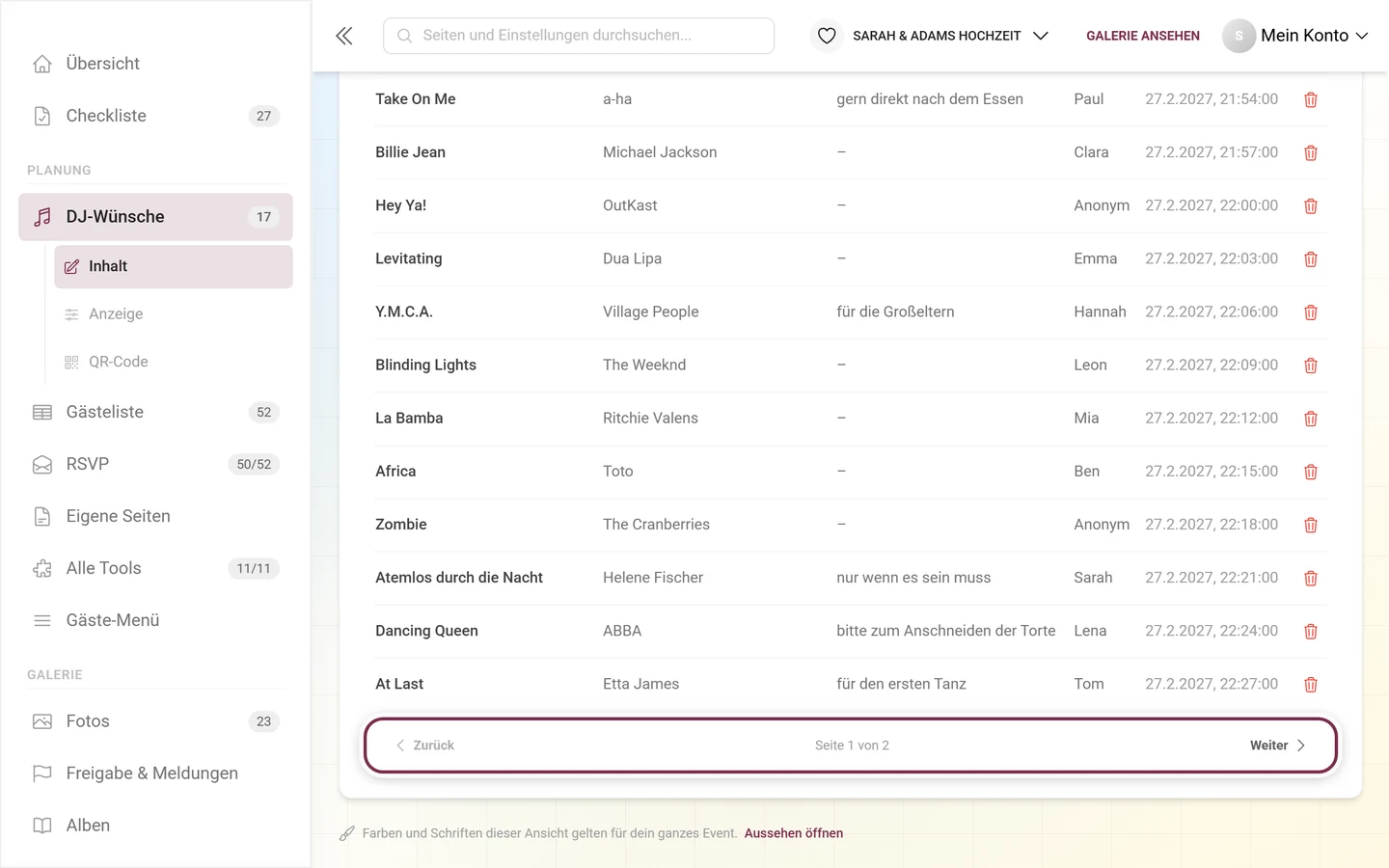The width and height of the screenshot is (1389, 868).
Task: Go to Freigabe & Meldungen
Action: (155, 773)
